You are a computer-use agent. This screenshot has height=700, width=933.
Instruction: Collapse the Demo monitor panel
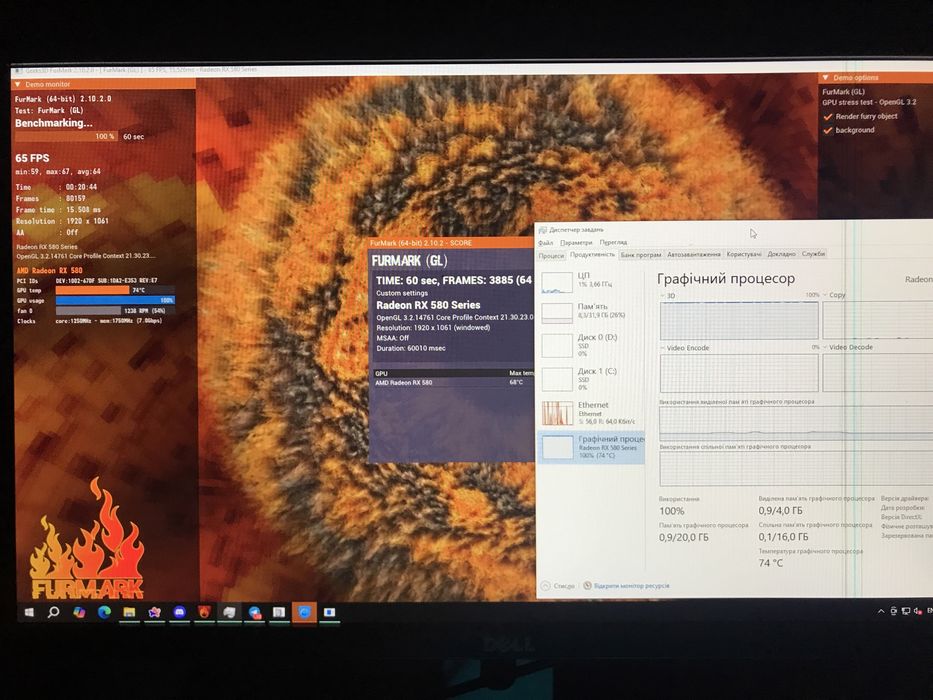click(17, 85)
